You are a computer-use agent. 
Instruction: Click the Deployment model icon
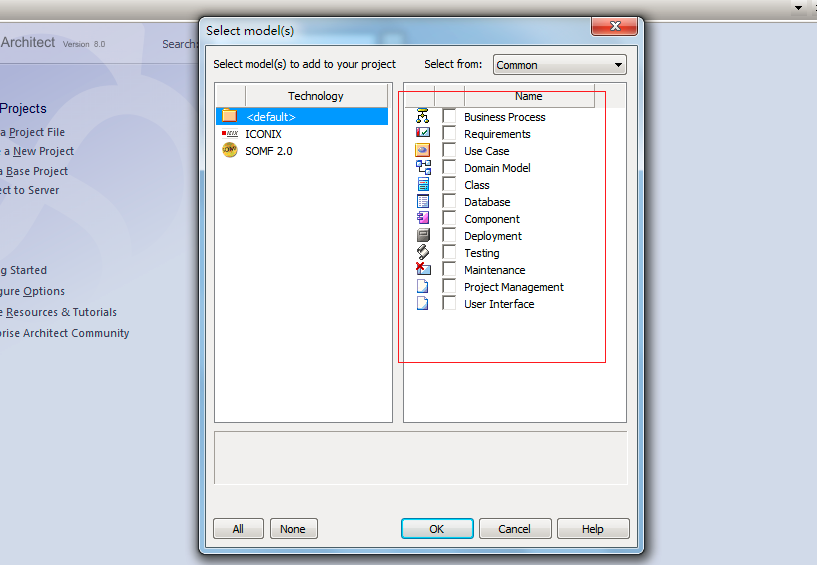point(423,235)
